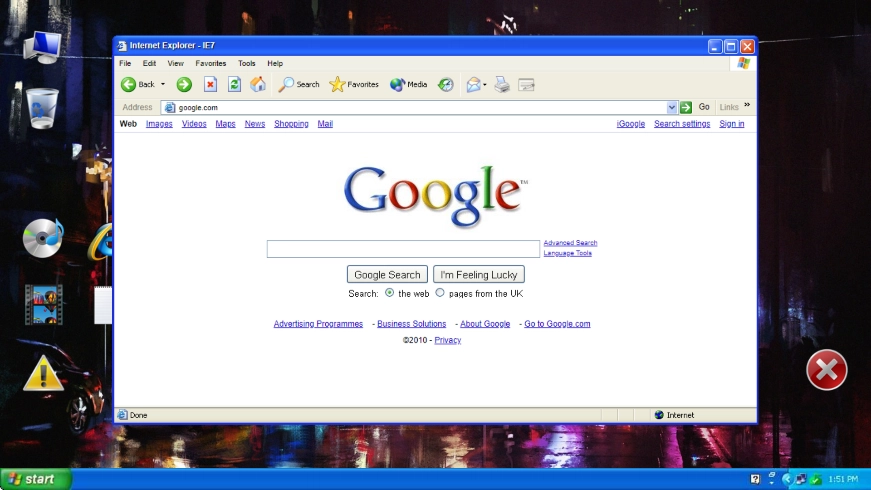
Task: Click the Google Search button
Action: (x=387, y=274)
